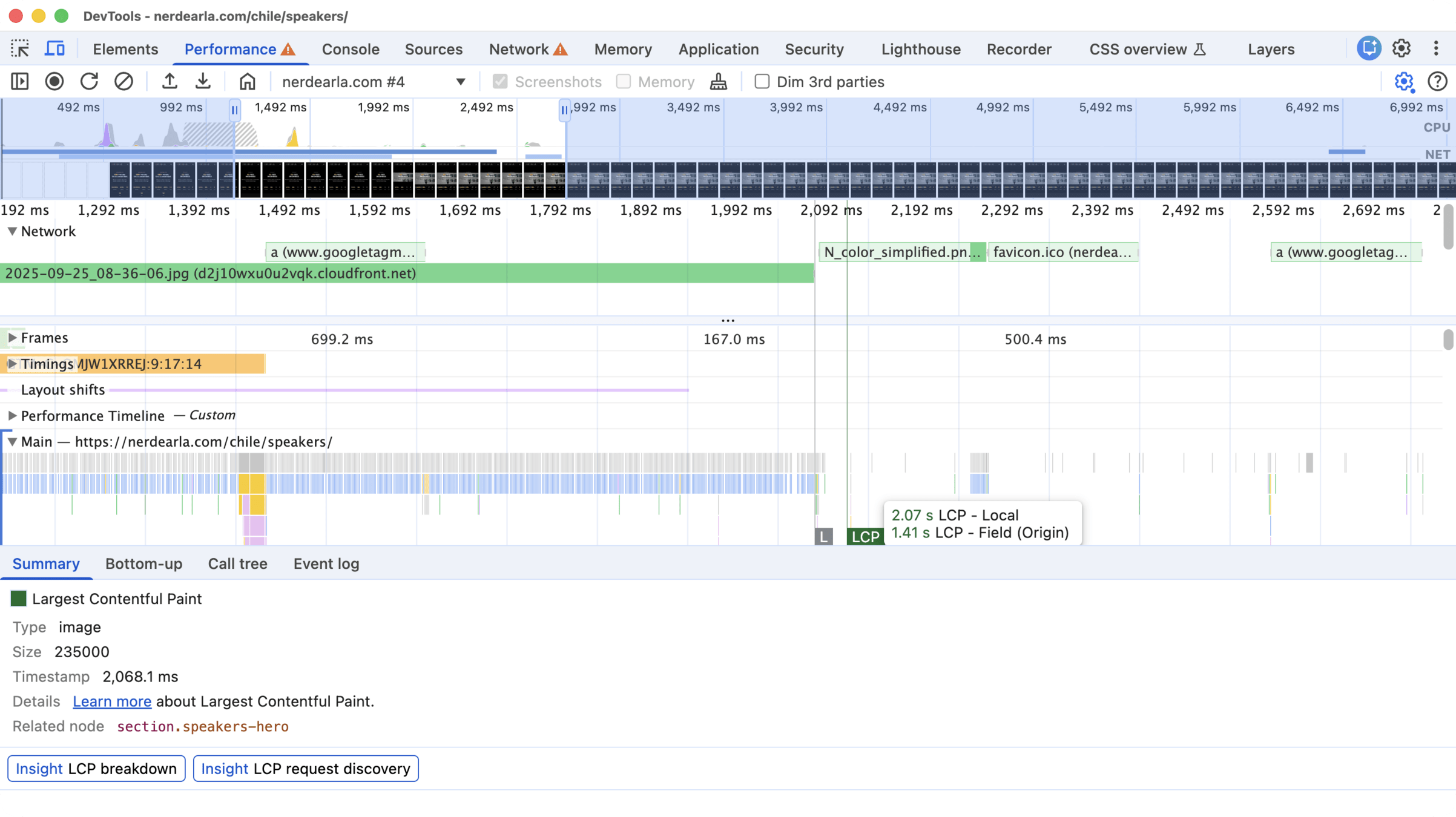
Task: Toggle the Screenshots checkbox
Action: coord(500,82)
